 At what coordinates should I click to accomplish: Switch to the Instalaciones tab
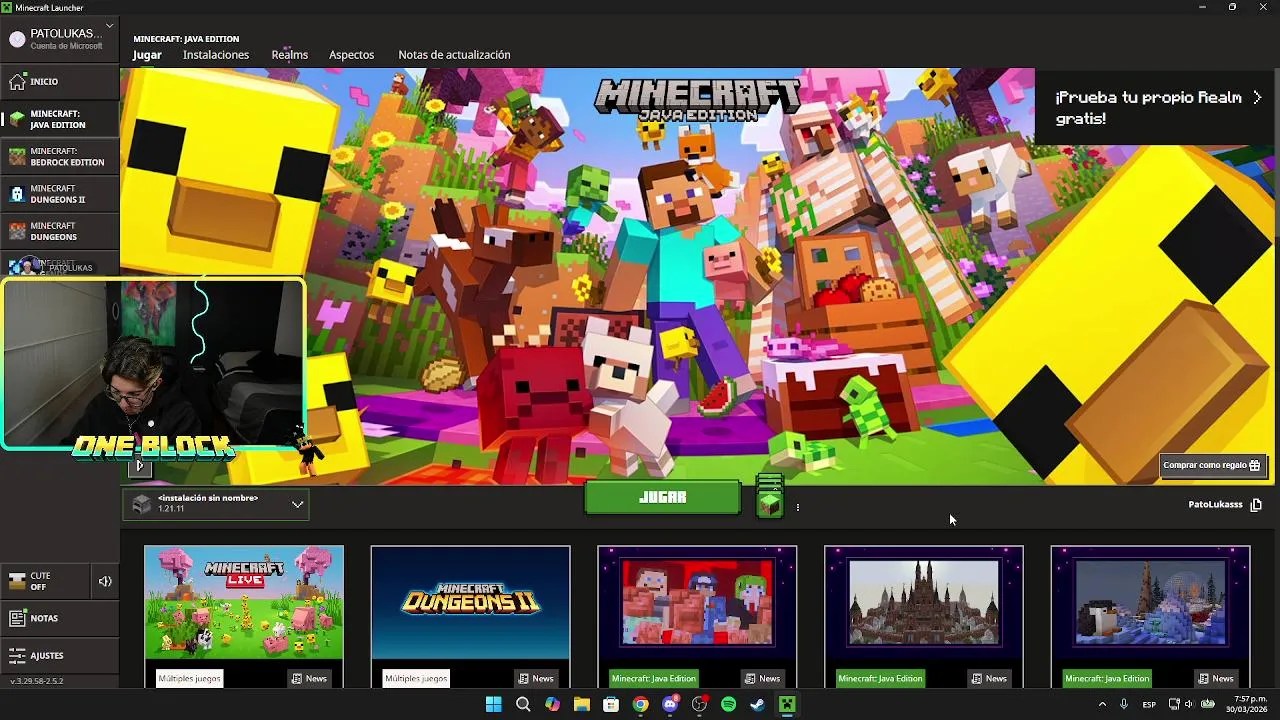pyautogui.click(x=216, y=55)
